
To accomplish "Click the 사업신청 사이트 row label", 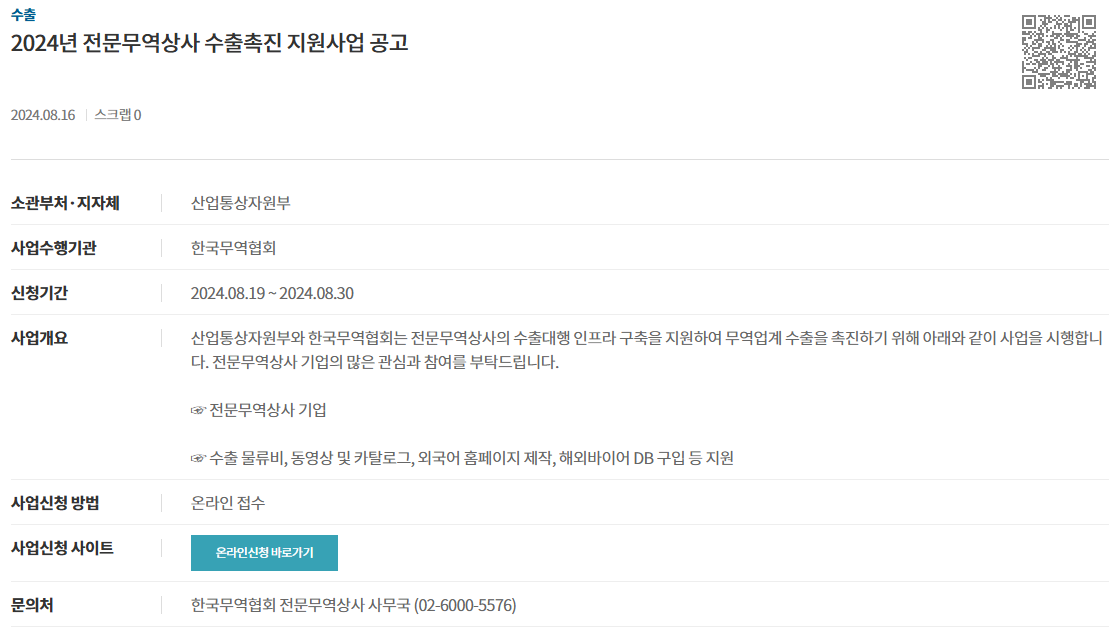I will (x=62, y=548).
